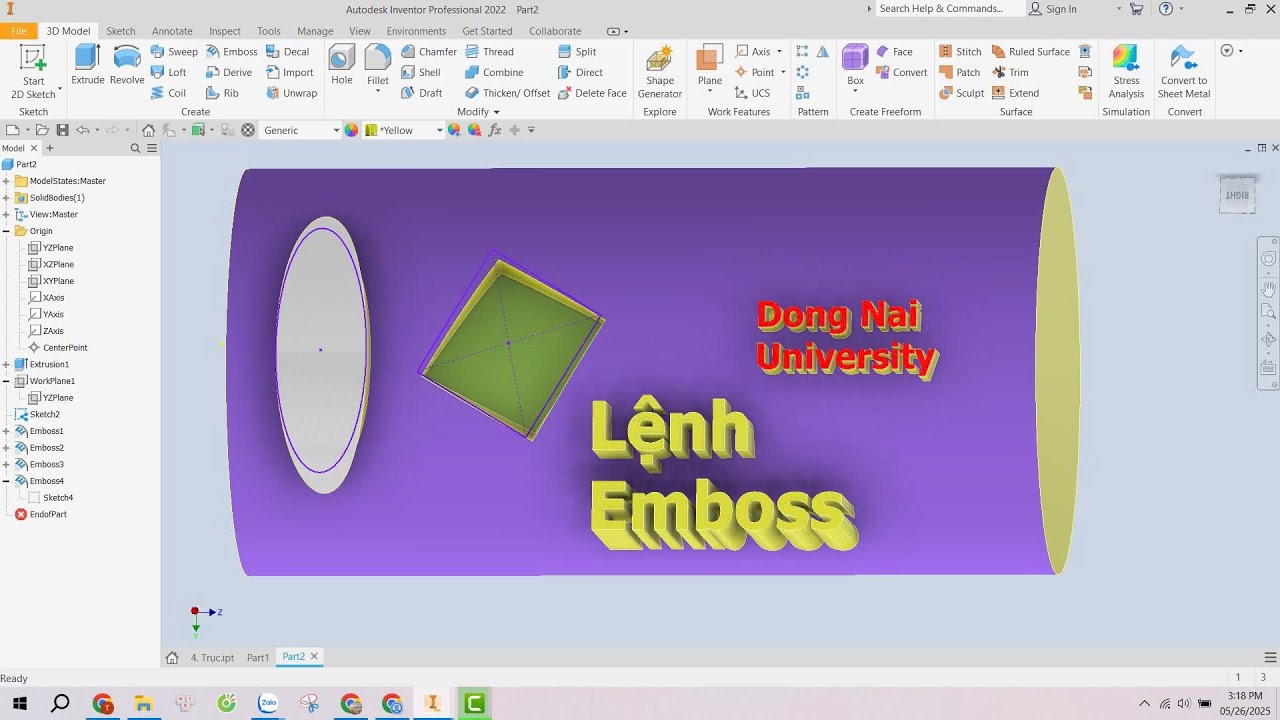This screenshot has height=720, width=1280.
Task: Launch the Shape Generator
Action: coord(660,72)
